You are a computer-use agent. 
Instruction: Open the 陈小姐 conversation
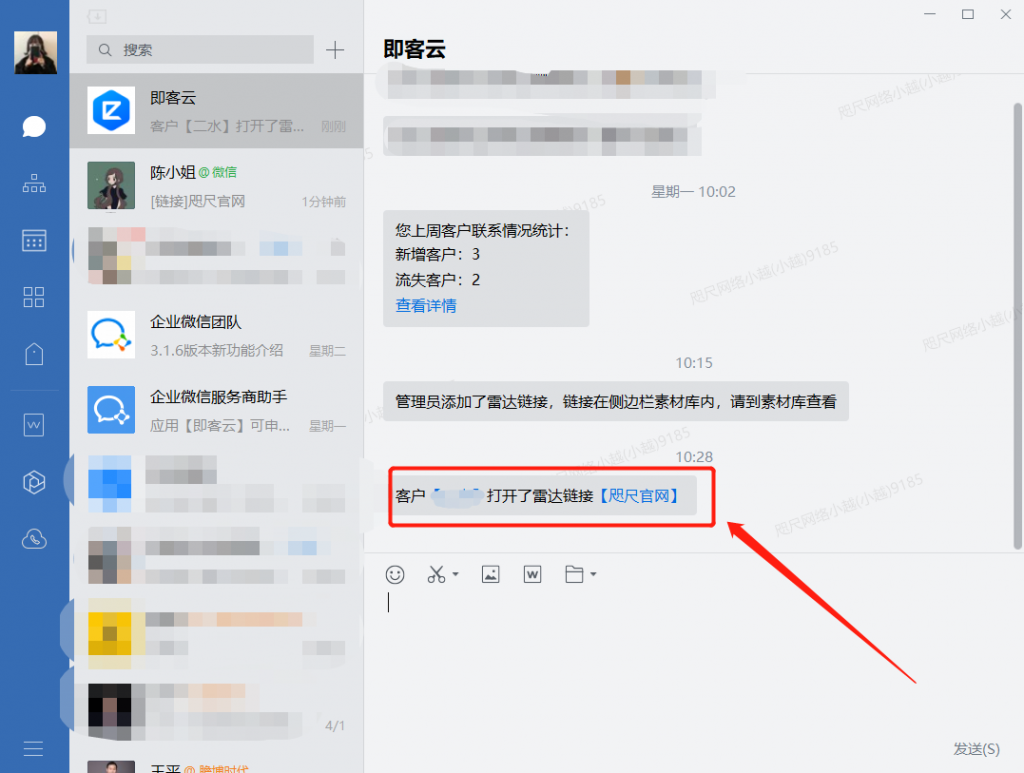(x=216, y=186)
